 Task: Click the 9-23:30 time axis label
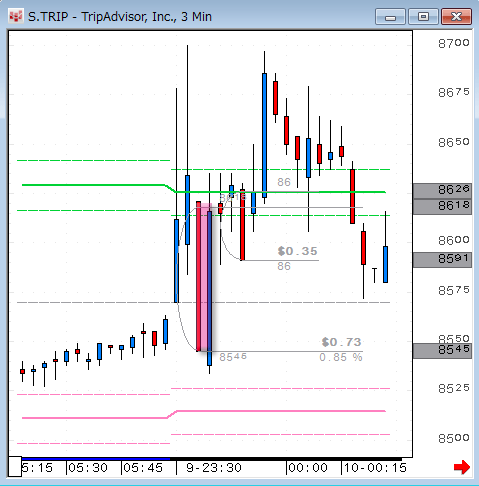click(214, 468)
